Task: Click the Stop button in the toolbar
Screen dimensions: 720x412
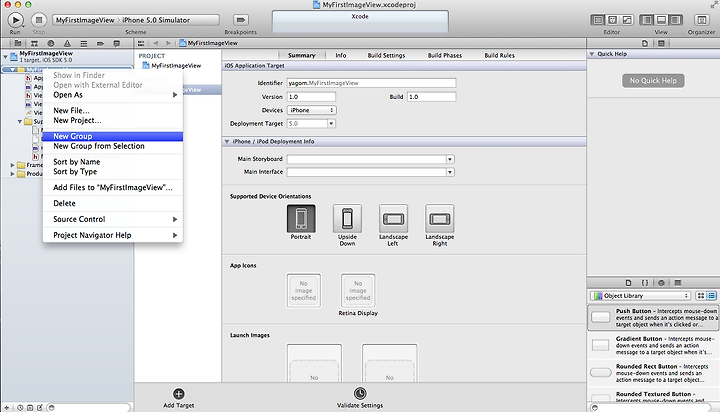Action: (x=39, y=20)
